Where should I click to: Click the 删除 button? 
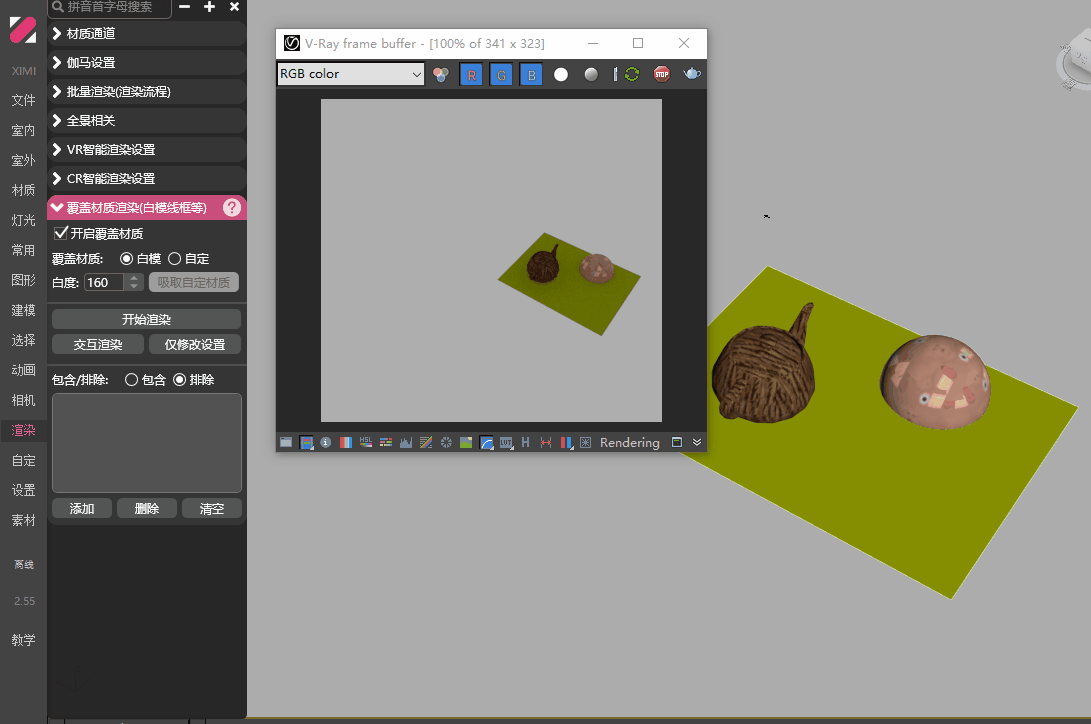[147, 508]
